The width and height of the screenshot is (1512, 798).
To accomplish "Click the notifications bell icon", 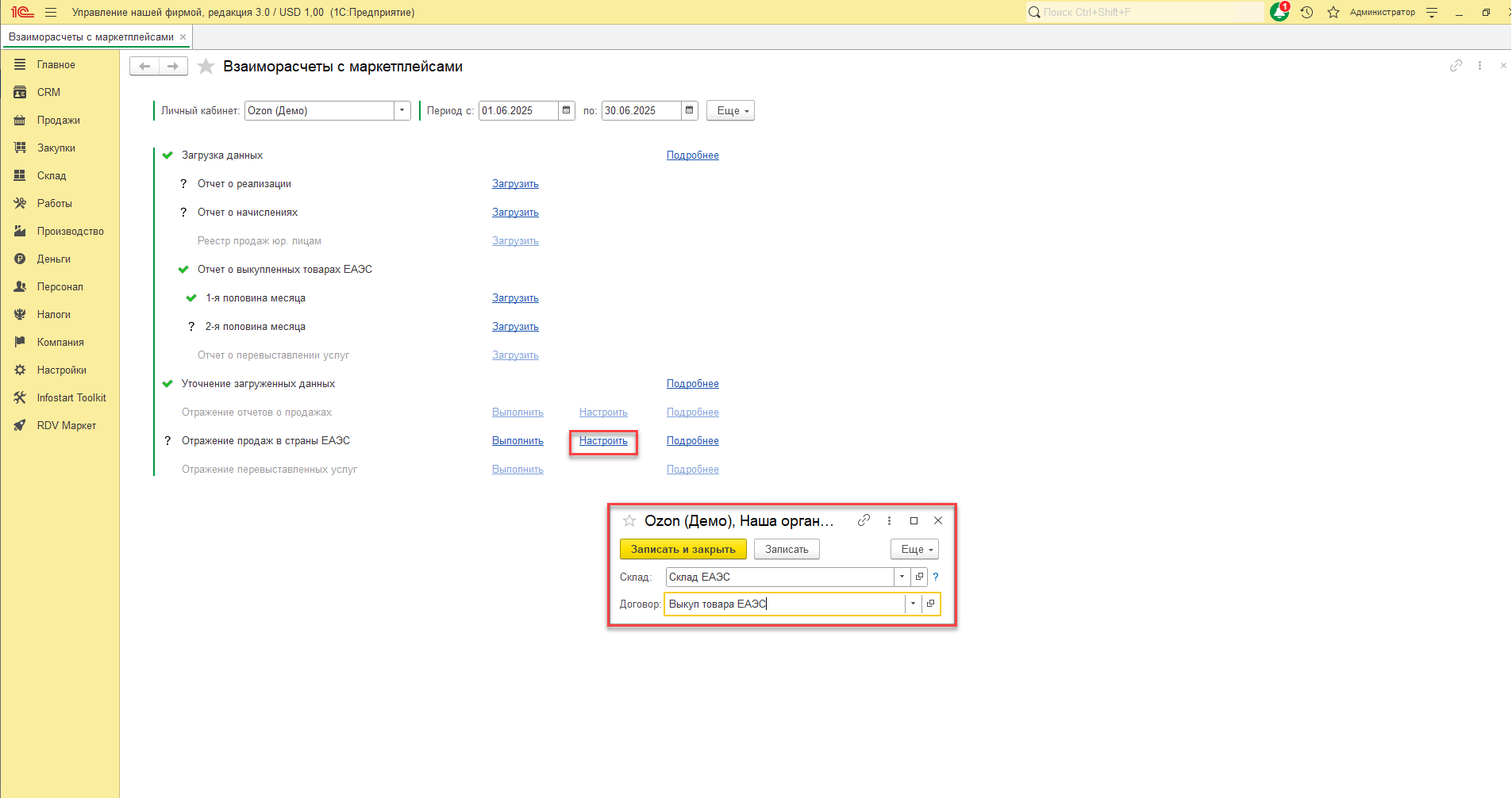I will (x=1279, y=12).
